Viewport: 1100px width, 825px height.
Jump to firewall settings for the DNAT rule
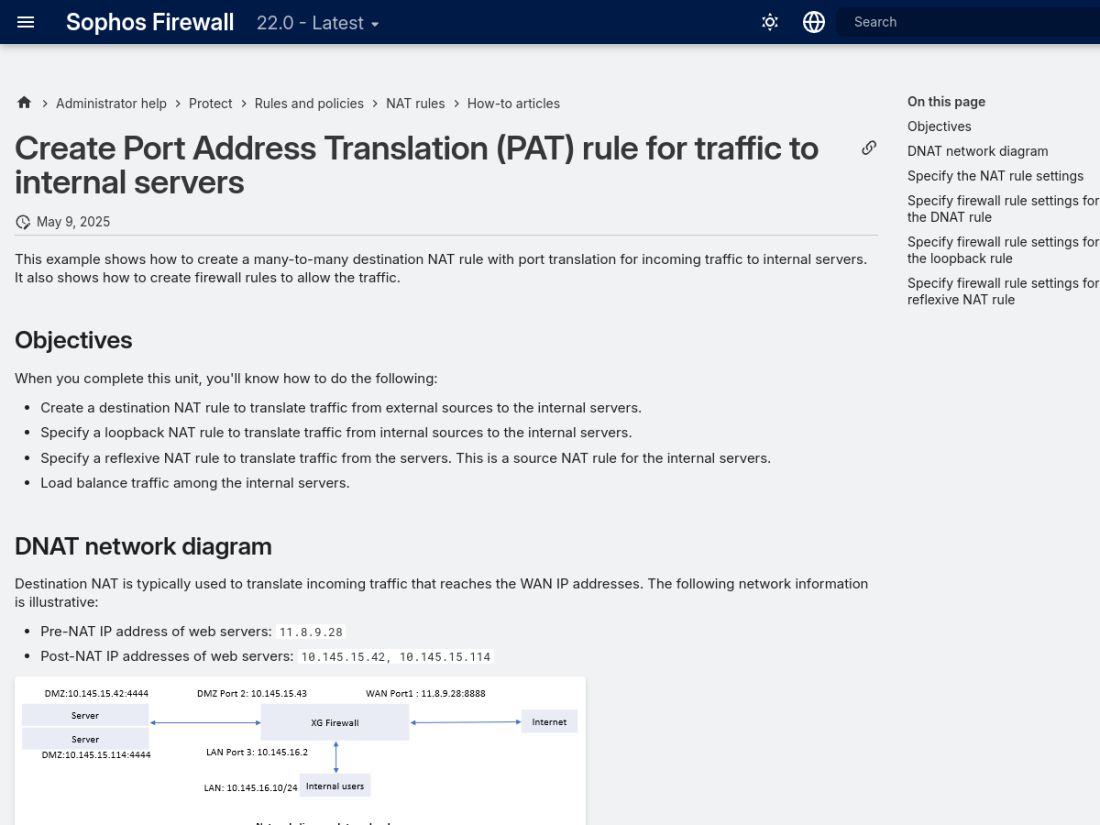tap(1003, 208)
